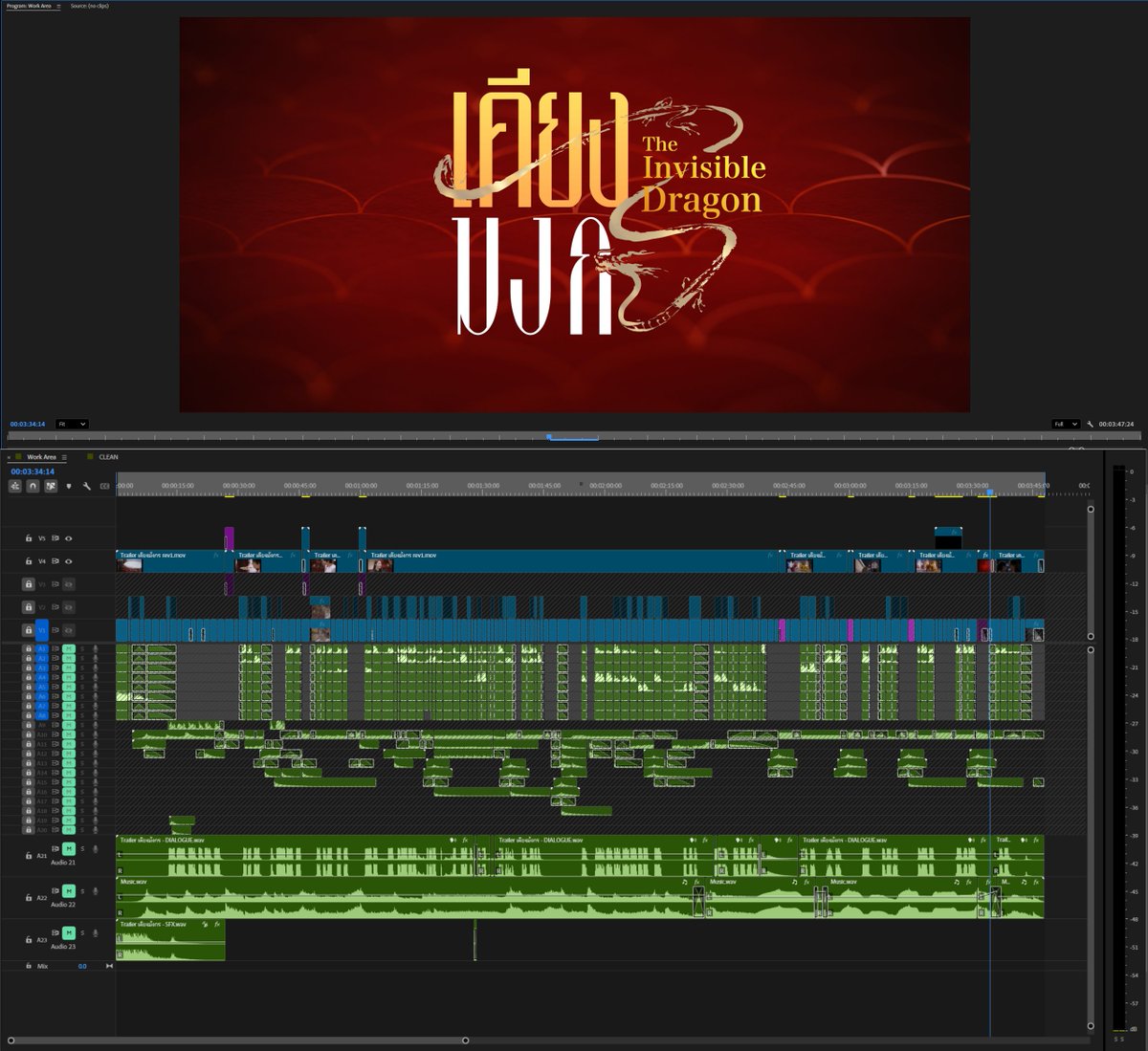Select SFX.wav clip on Audio 23
Viewport: 1148px width, 1051px height.
click(170, 940)
